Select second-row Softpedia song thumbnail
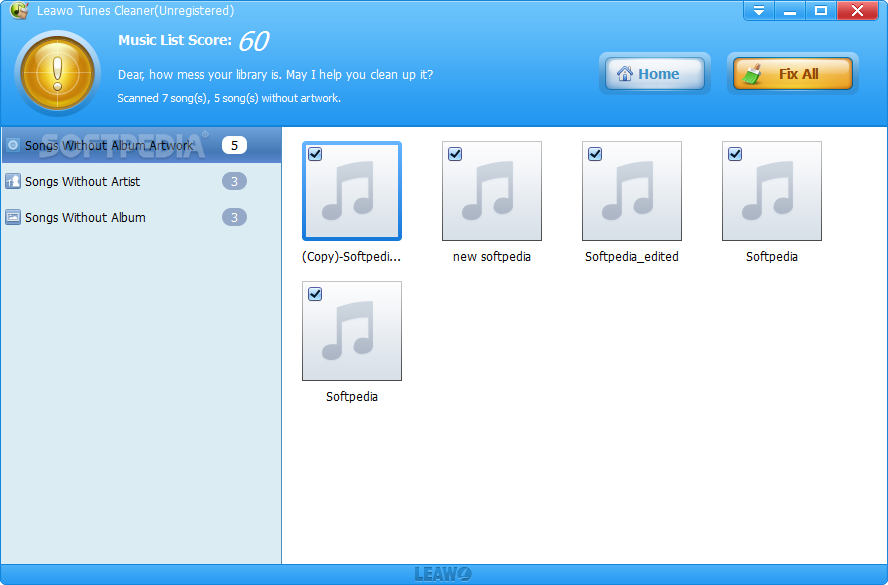The height and width of the screenshot is (585, 888). coord(352,331)
